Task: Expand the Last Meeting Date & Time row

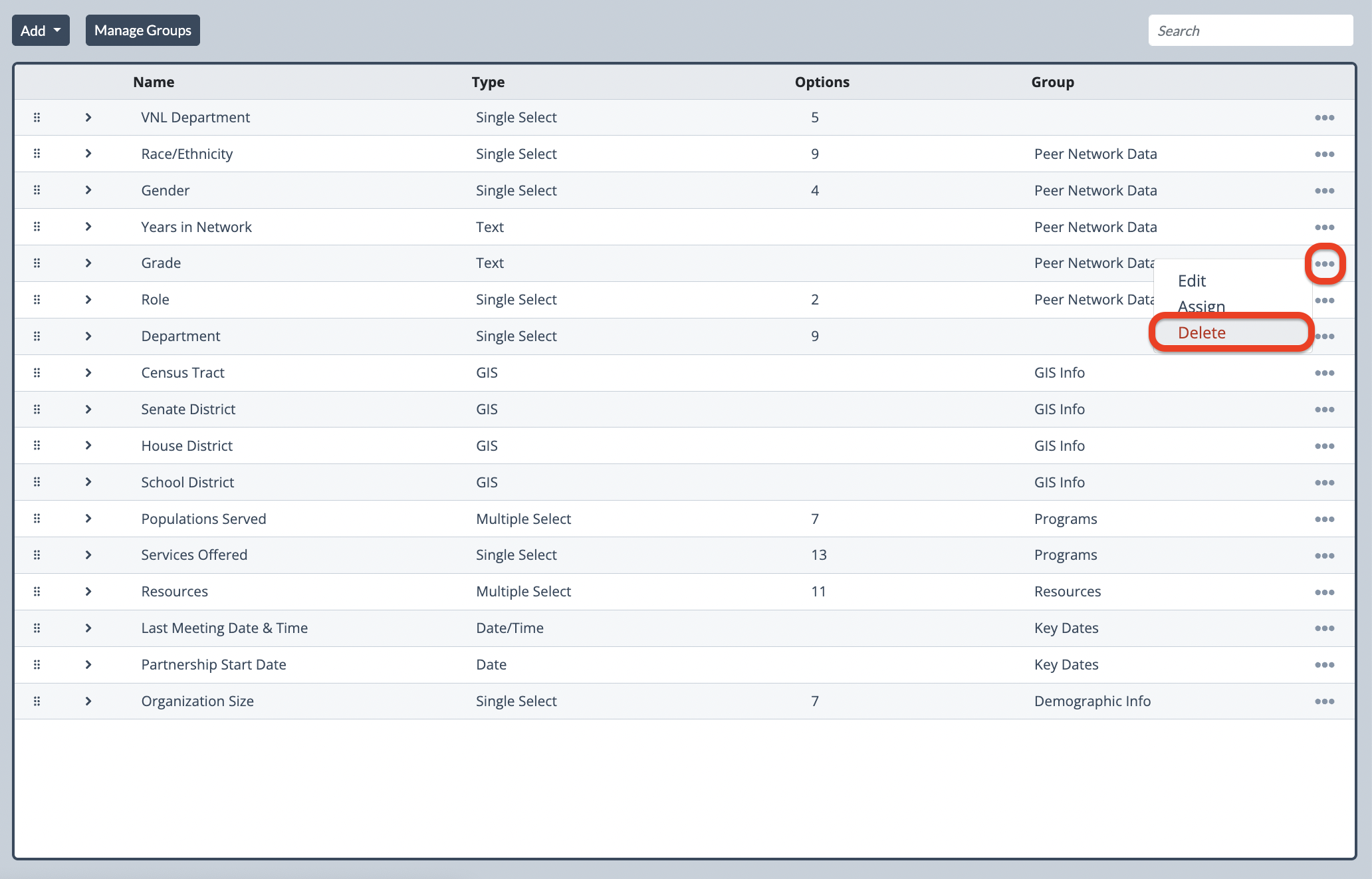Action: pyautogui.click(x=88, y=628)
